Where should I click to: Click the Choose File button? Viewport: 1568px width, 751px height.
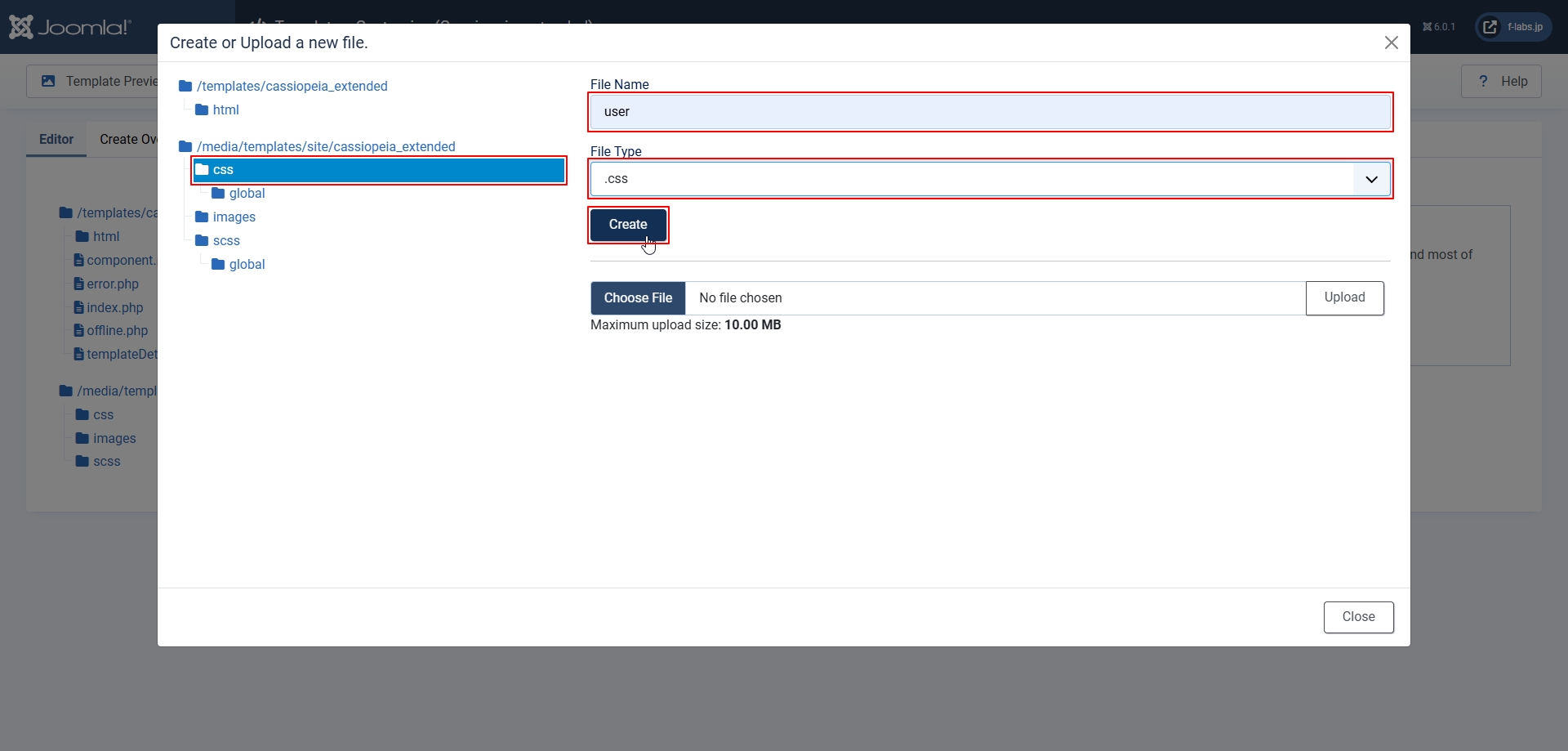(638, 298)
